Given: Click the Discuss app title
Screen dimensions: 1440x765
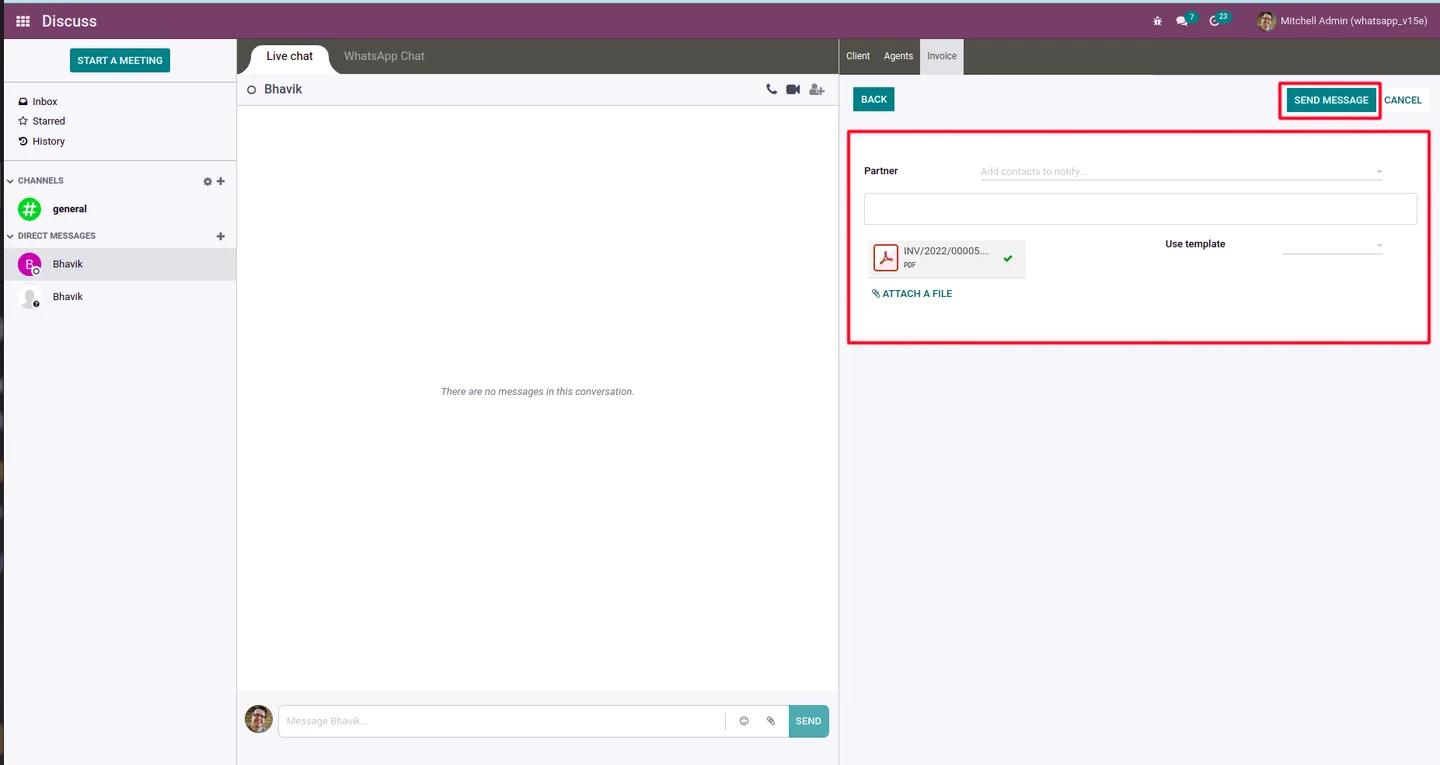Looking at the screenshot, I should (x=69, y=21).
